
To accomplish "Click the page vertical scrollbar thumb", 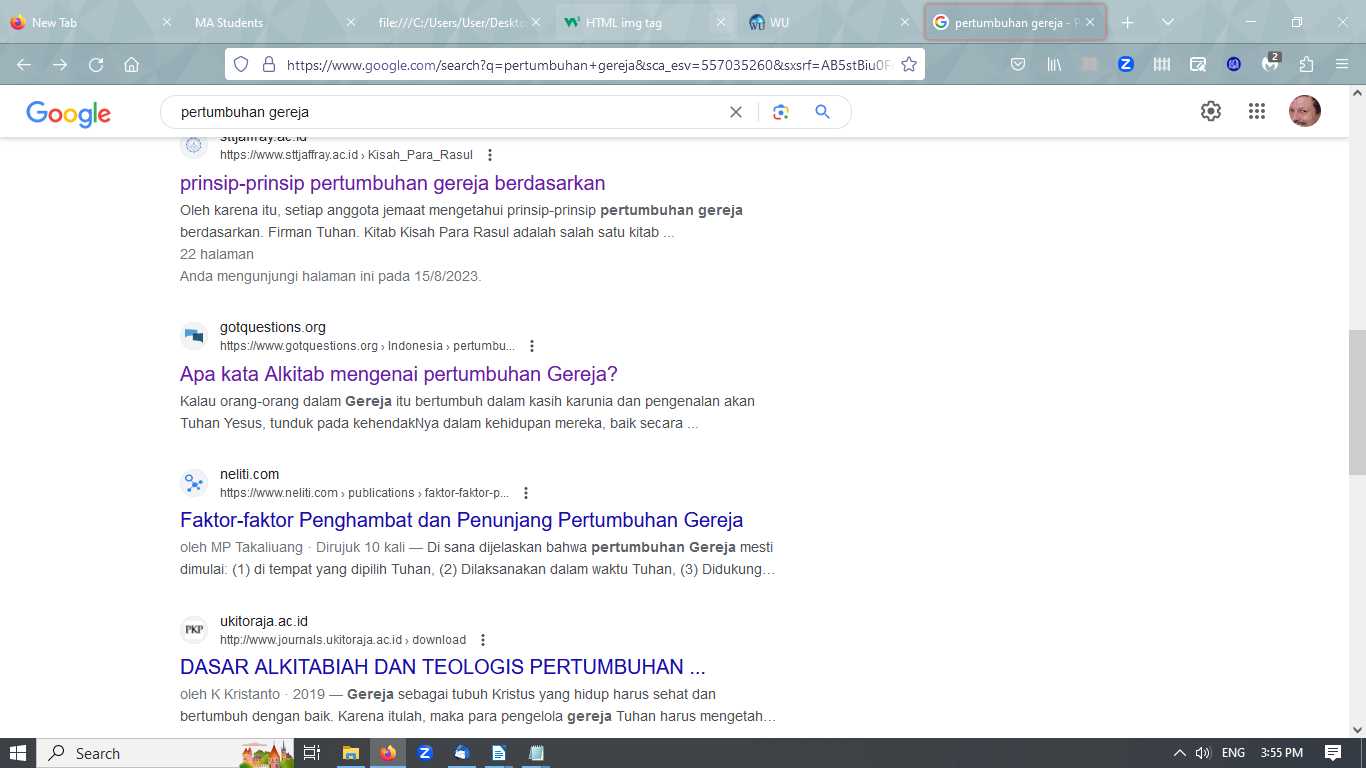I will [1357, 402].
